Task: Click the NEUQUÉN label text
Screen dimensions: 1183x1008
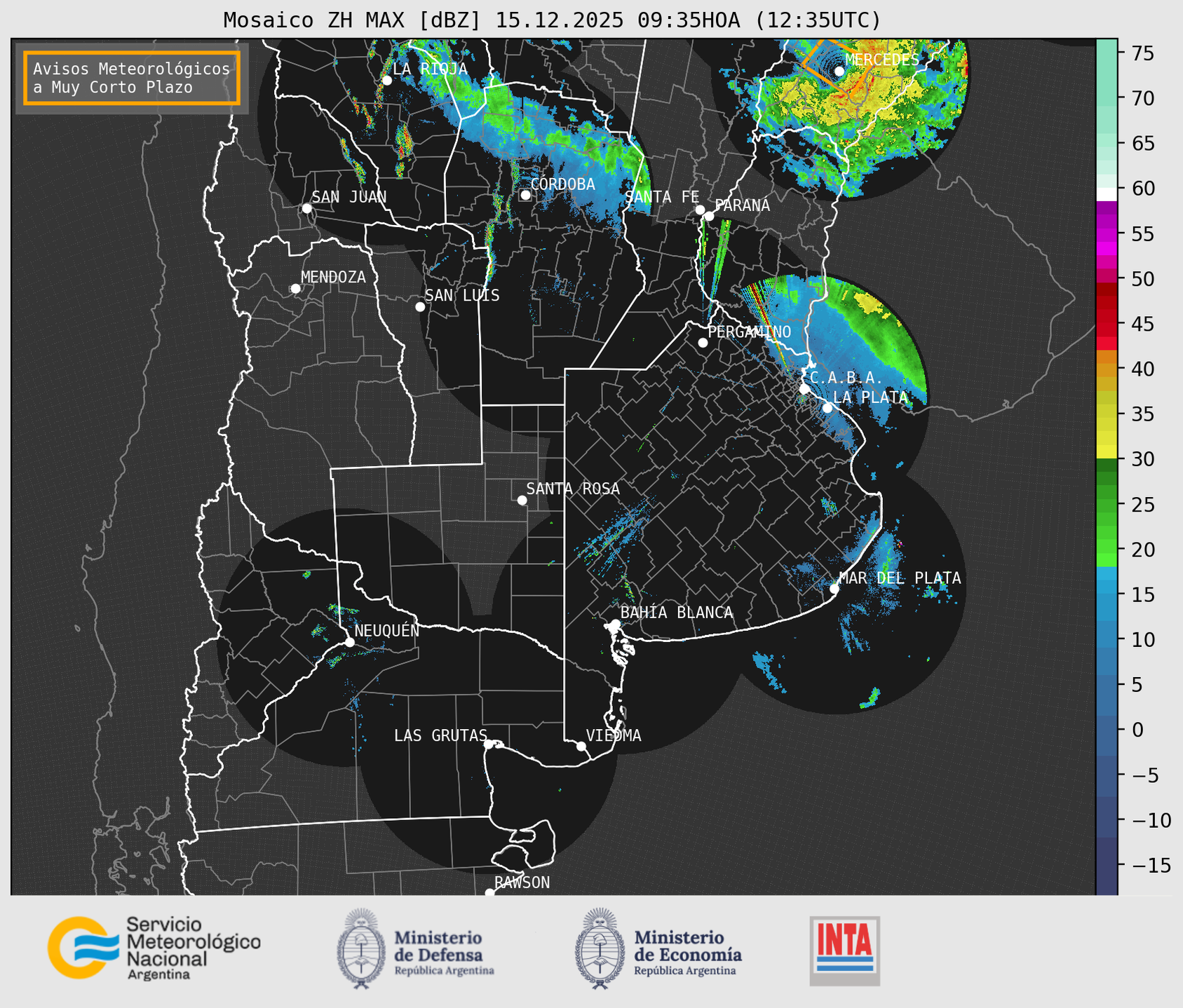Action: tap(386, 630)
